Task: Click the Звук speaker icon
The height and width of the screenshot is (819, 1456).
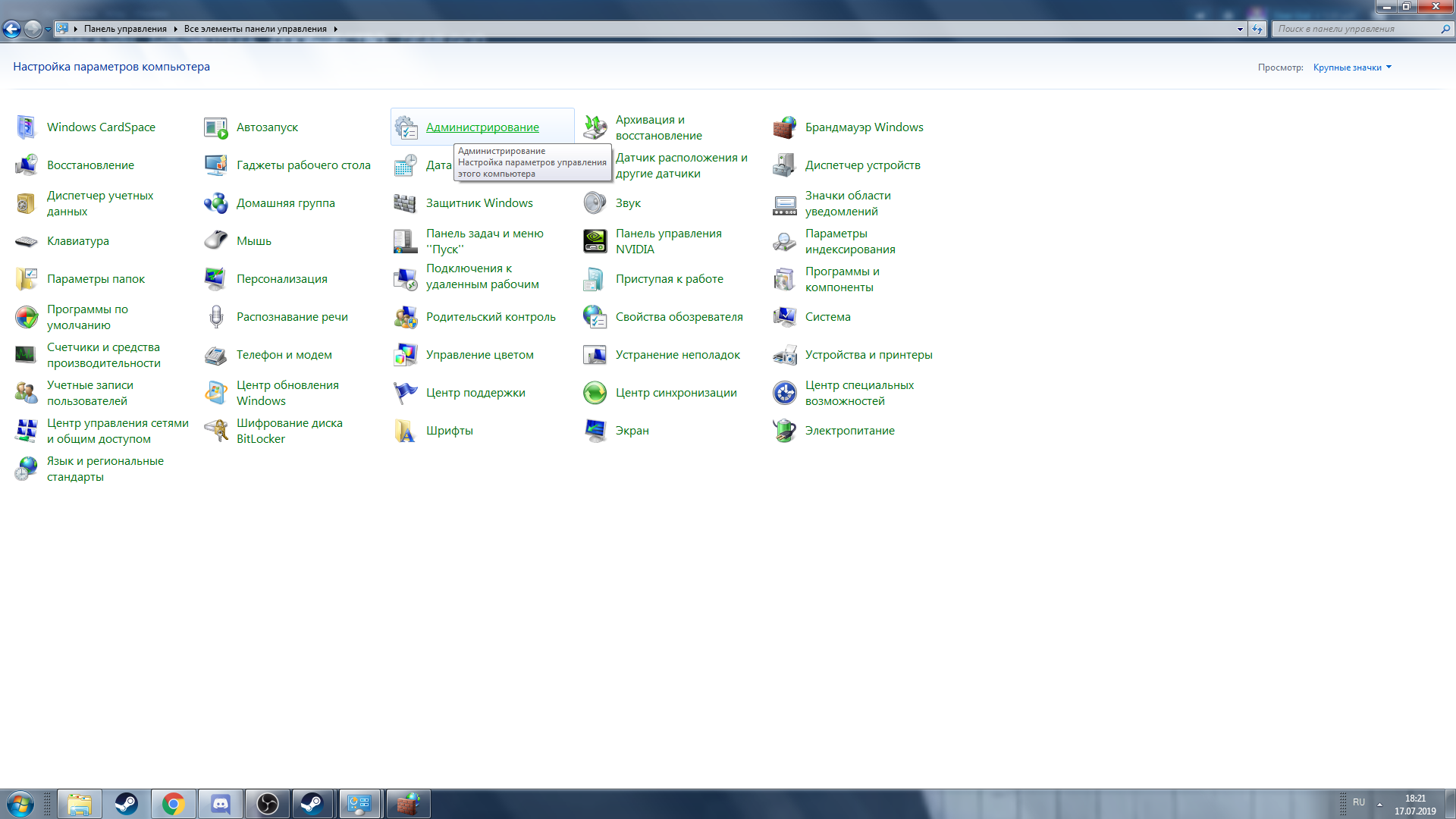Action: pos(595,203)
